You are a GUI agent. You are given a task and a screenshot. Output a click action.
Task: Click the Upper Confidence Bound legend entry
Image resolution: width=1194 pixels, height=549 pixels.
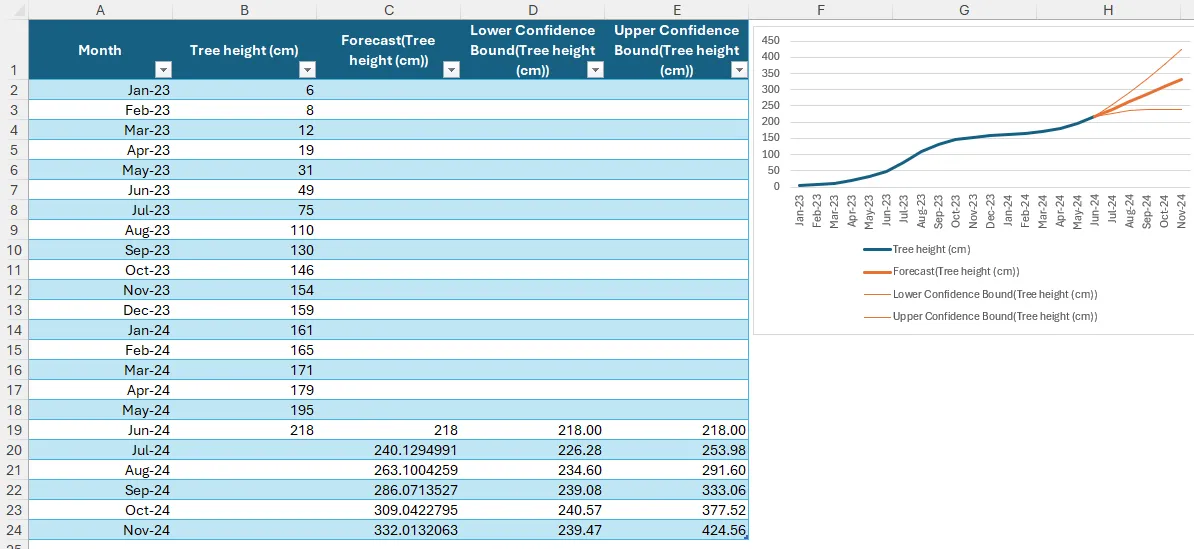coord(980,316)
